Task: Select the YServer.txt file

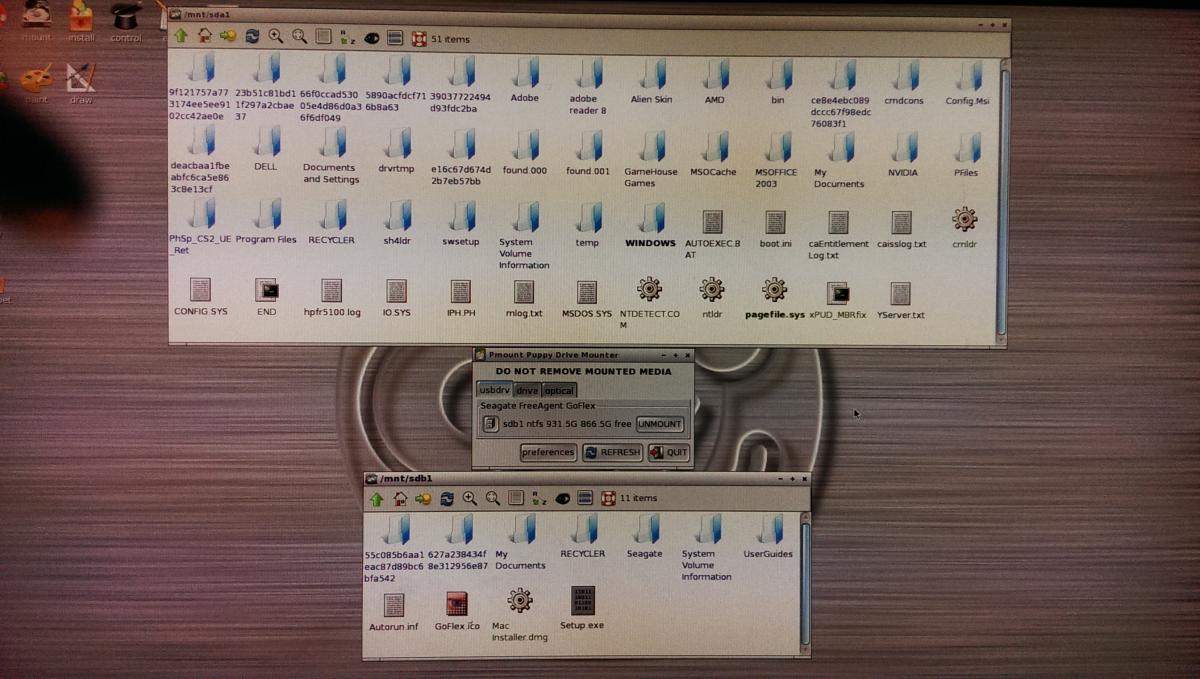Action: pos(901,300)
